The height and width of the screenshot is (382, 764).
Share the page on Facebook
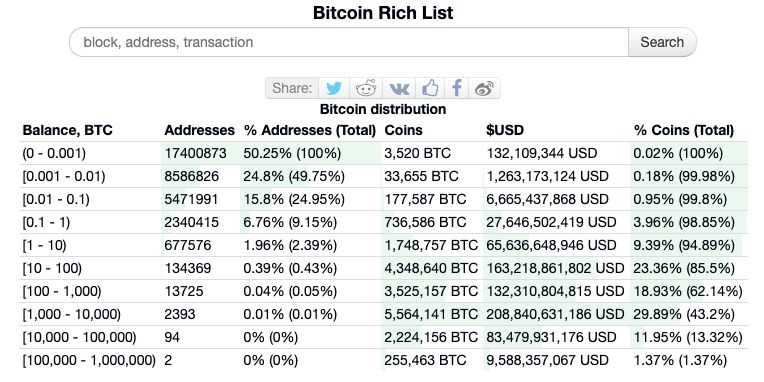[457, 89]
